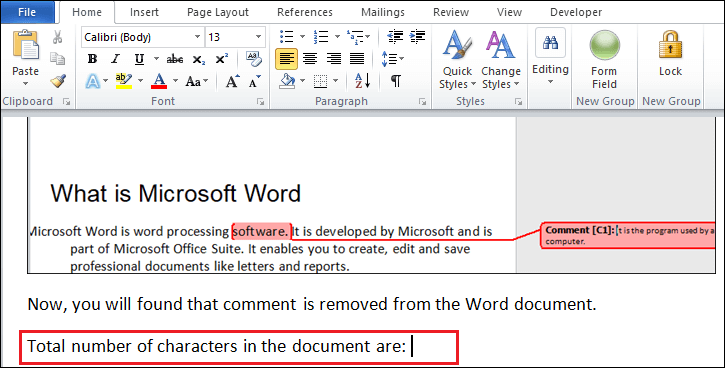Click the Copy icon
725x368 pixels.
[57, 59]
